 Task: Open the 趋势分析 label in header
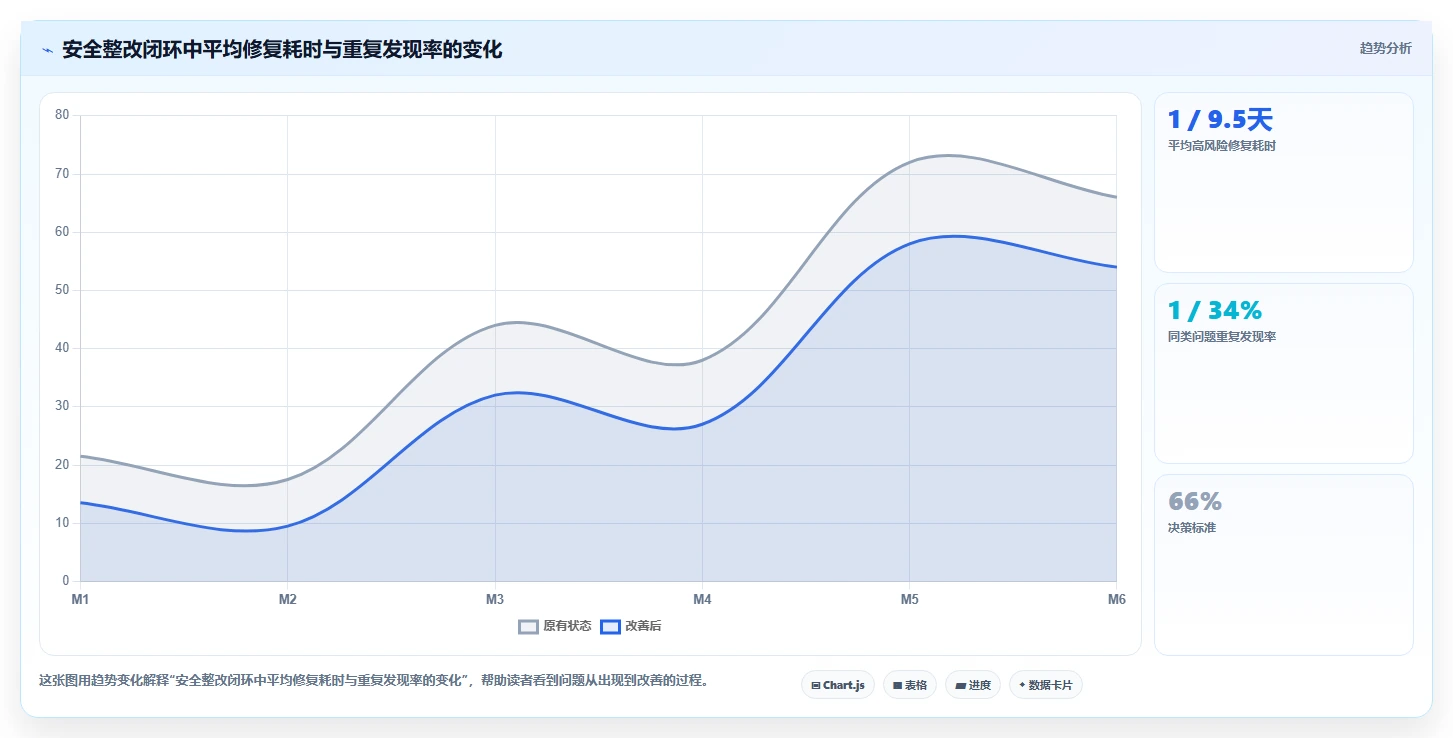[x=1385, y=48]
